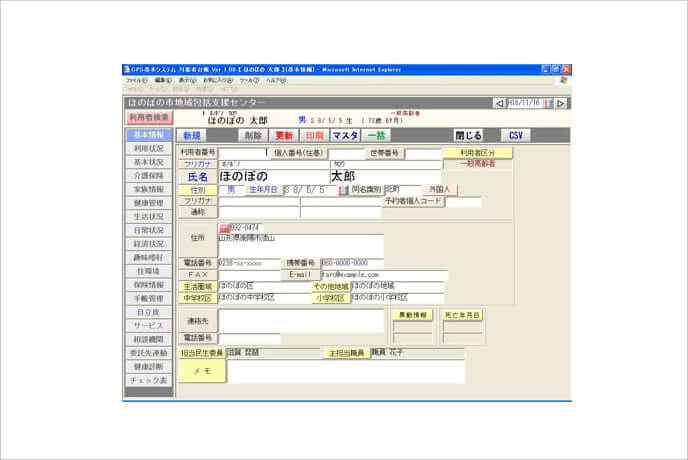Open the ファイル menu
Screen dimensions: 688x460
(x=136, y=81)
